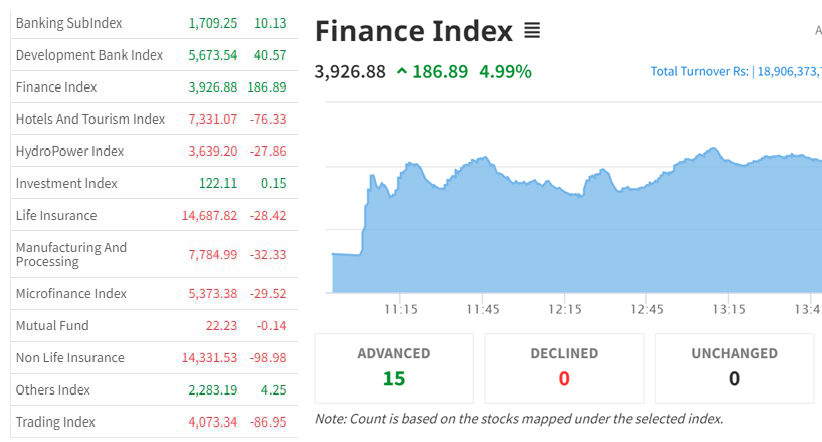Select Microfinance Index row
The height and width of the screenshot is (442, 822).
pyautogui.click(x=71, y=293)
